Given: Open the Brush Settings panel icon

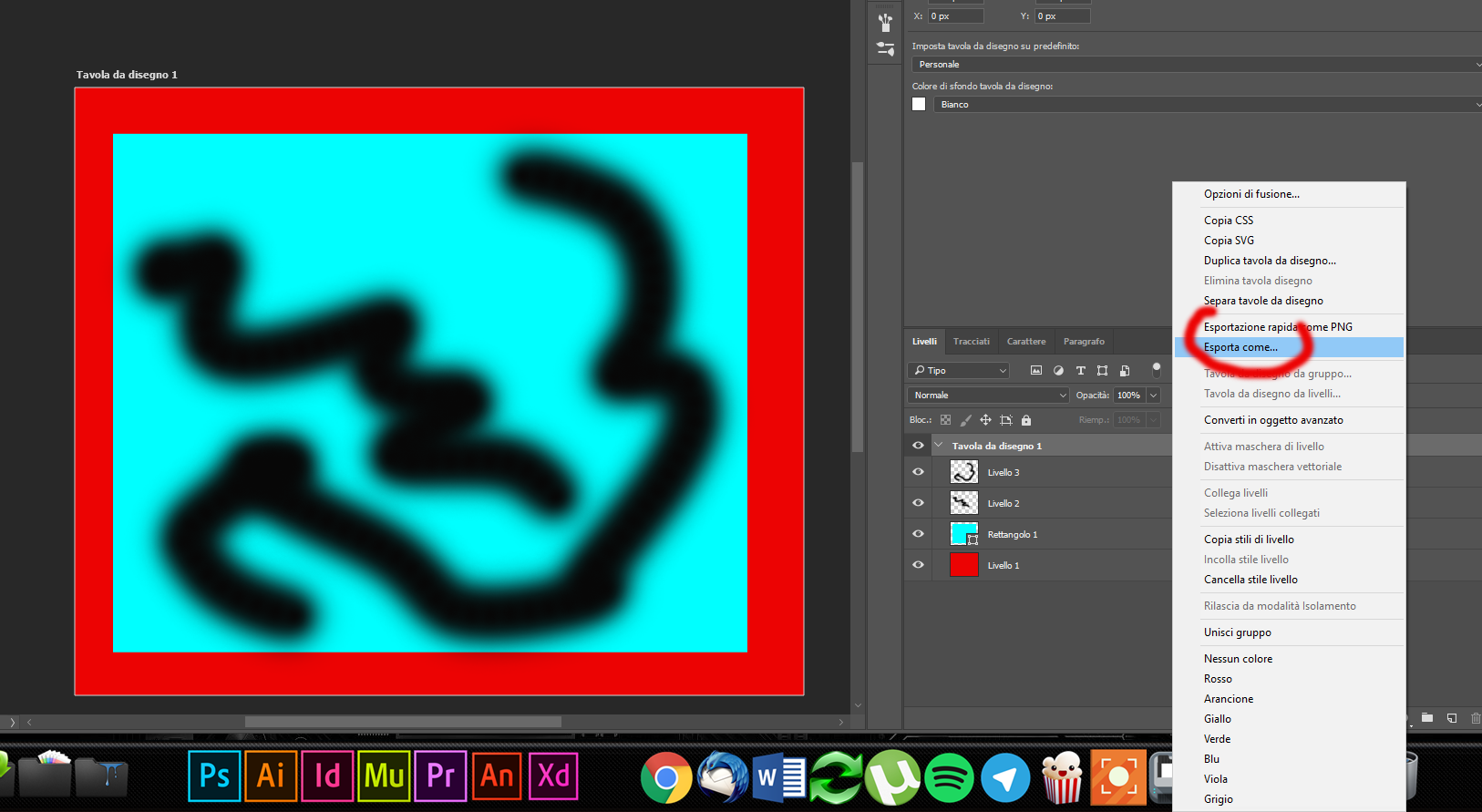Looking at the screenshot, I should click(x=885, y=49).
